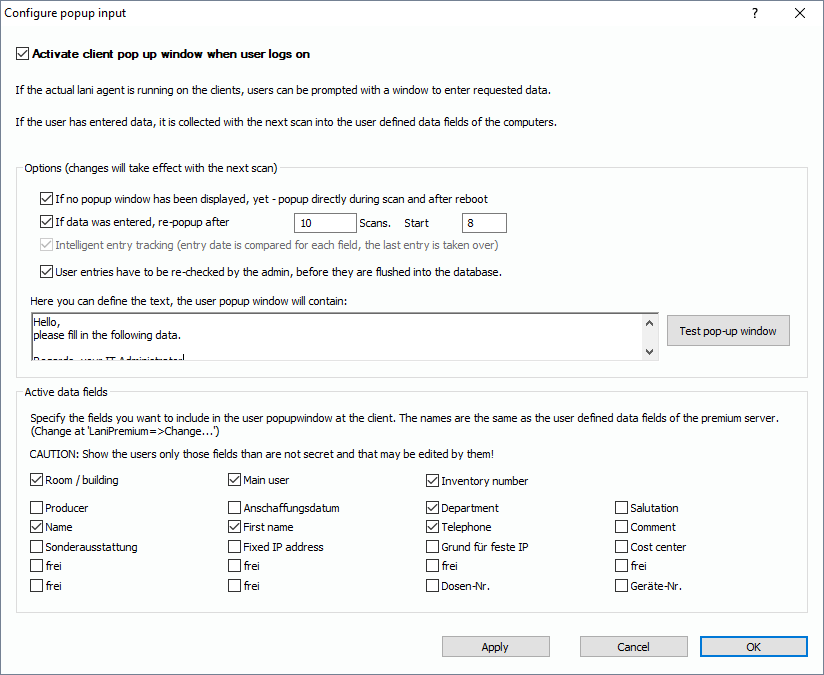Uncheck the Room / building field
824x675 pixels.
pyautogui.click(x=37, y=480)
